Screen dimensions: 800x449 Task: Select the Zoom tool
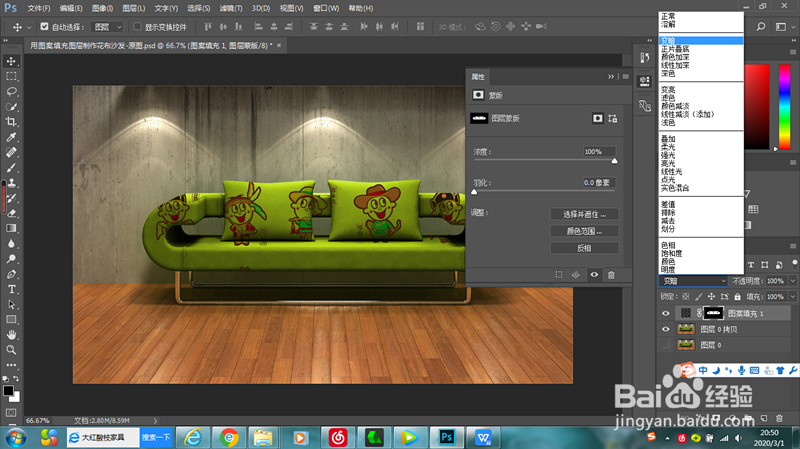point(11,350)
